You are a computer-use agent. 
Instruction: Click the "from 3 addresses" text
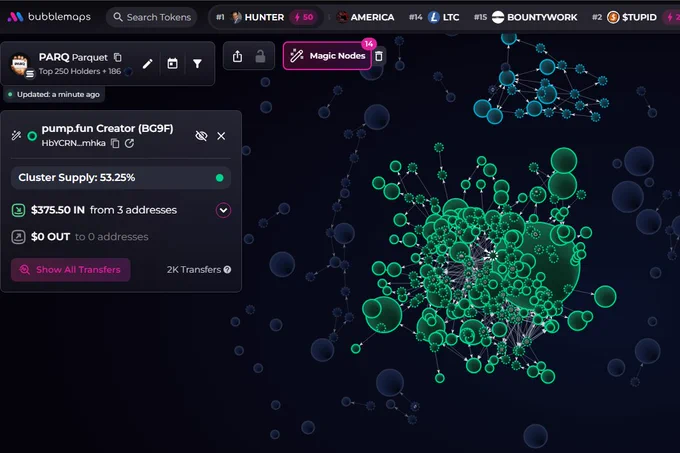(134, 210)
